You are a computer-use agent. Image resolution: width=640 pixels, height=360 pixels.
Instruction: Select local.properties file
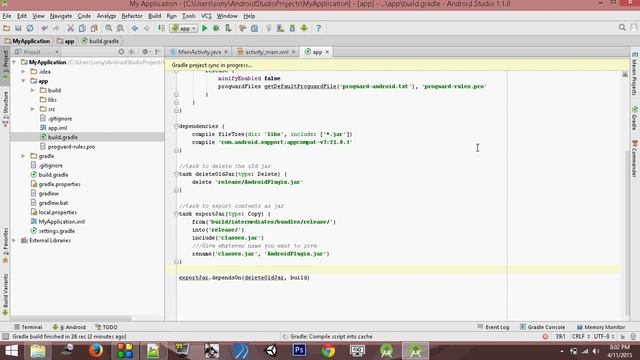[x=57, y=212]
